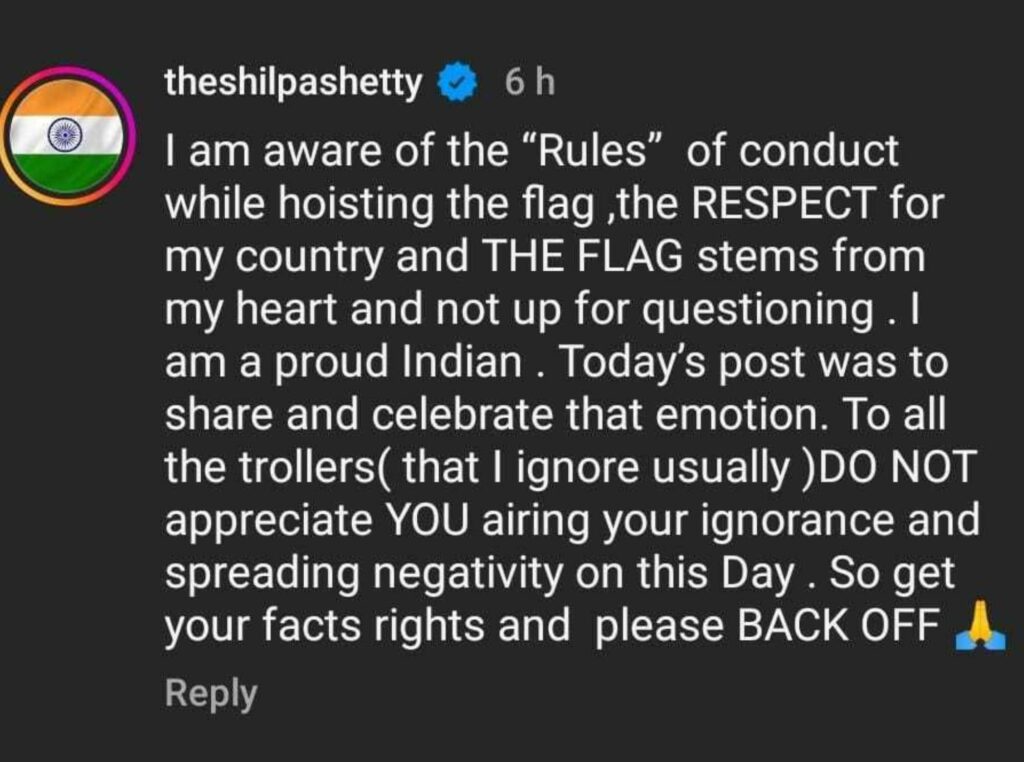Click the Reply button under the comment

point(211,693)
